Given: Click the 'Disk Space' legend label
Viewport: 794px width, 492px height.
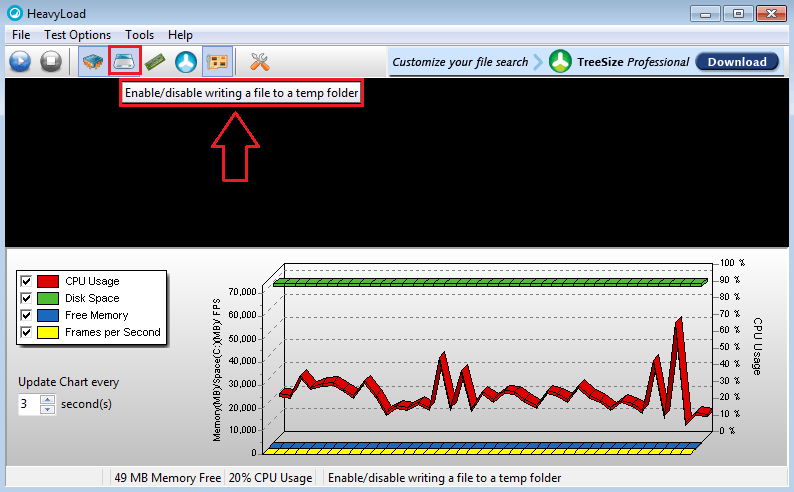Looking at the screenshot, I should pyautogui.click(x=92, y=298).
